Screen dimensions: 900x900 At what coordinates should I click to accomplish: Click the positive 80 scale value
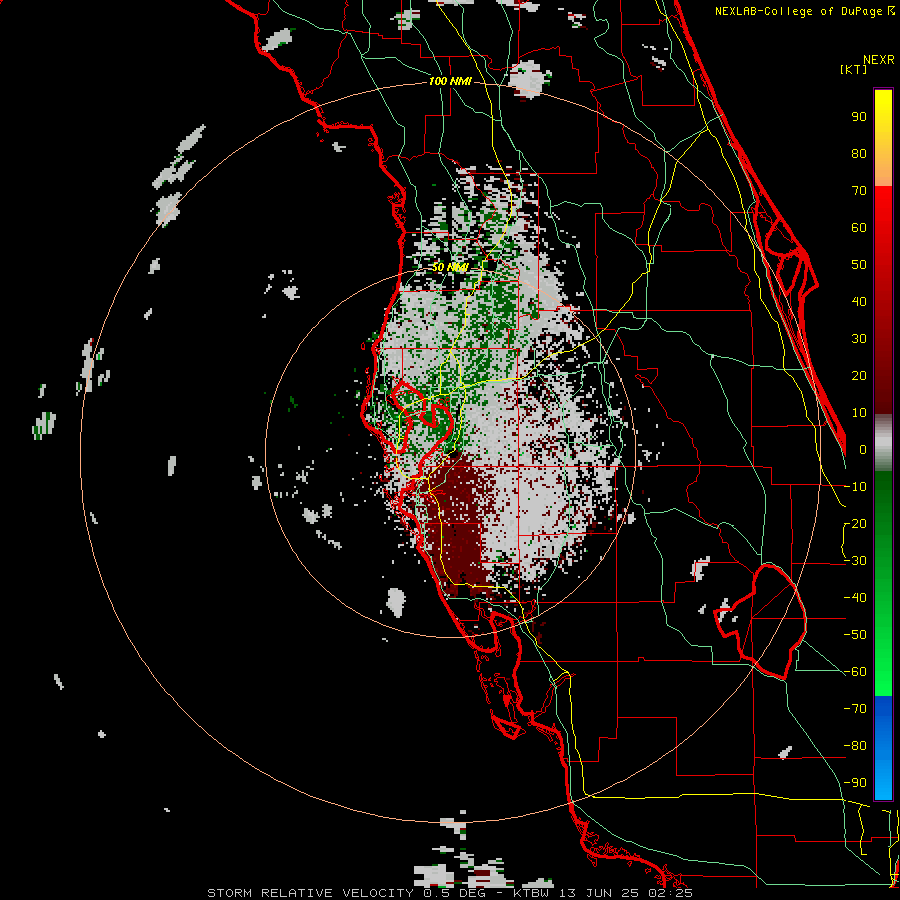pos(859,154)
